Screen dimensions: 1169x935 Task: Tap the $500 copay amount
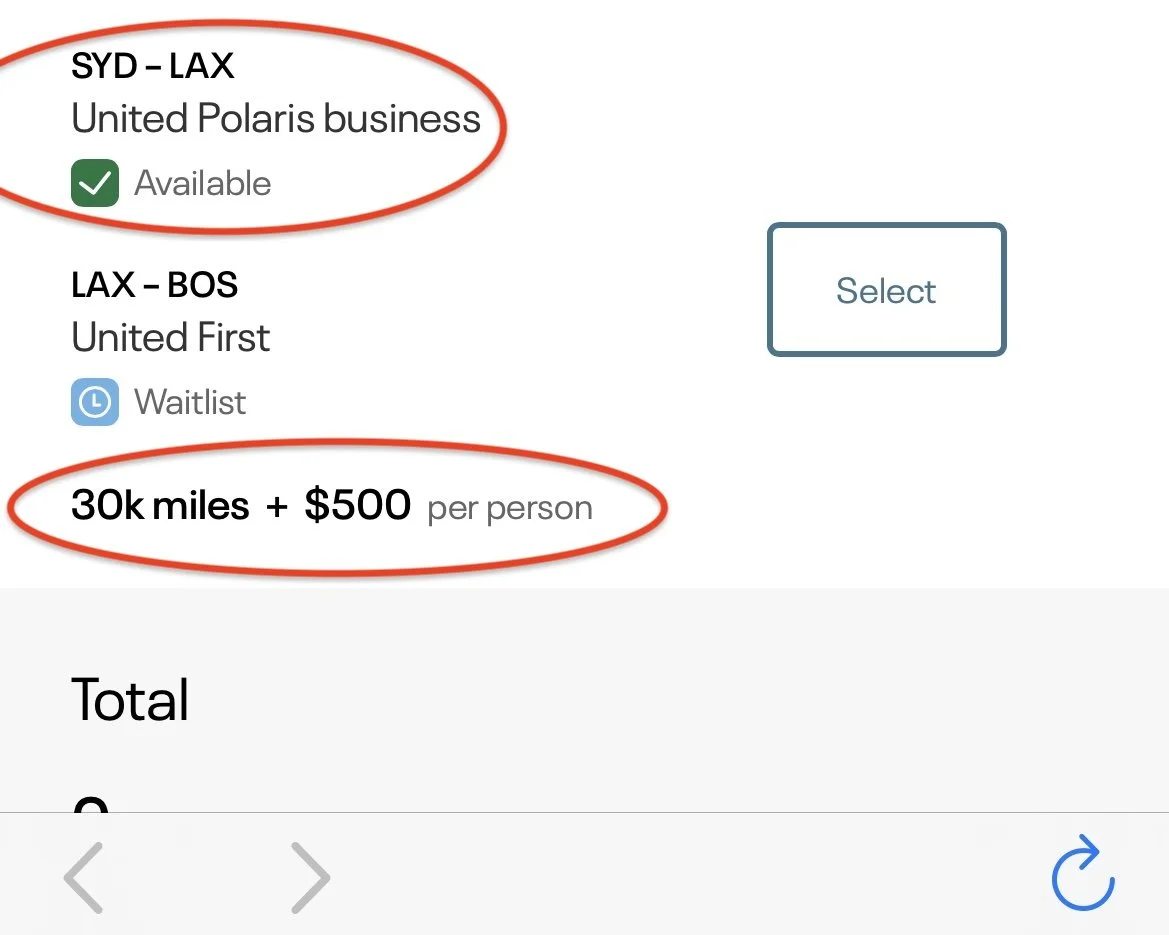tap(357, 506)
